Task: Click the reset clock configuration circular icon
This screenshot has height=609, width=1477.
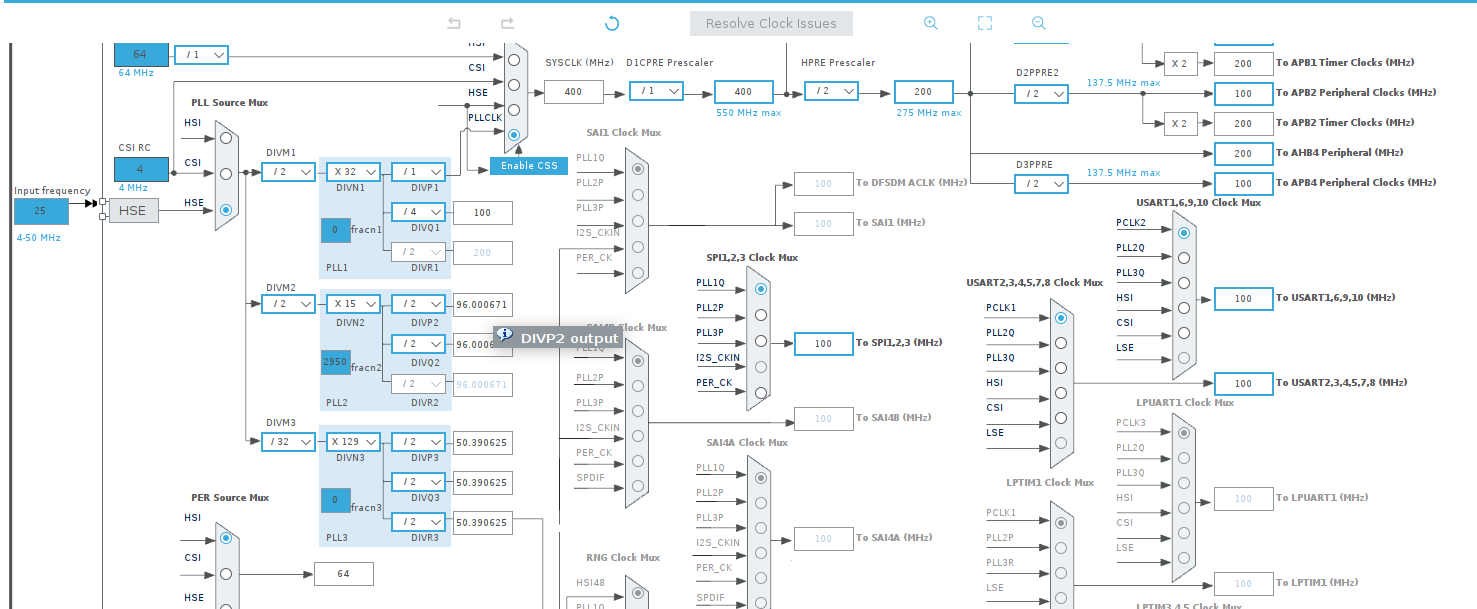Action: [611, 23]
